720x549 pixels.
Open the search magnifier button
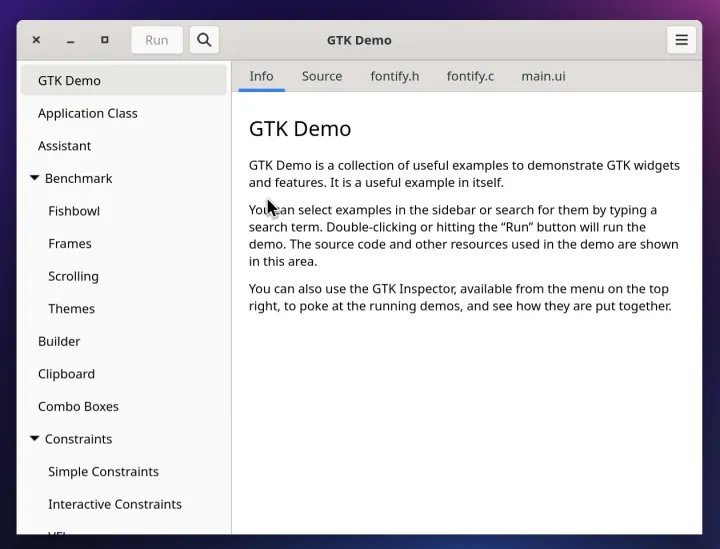204,40
